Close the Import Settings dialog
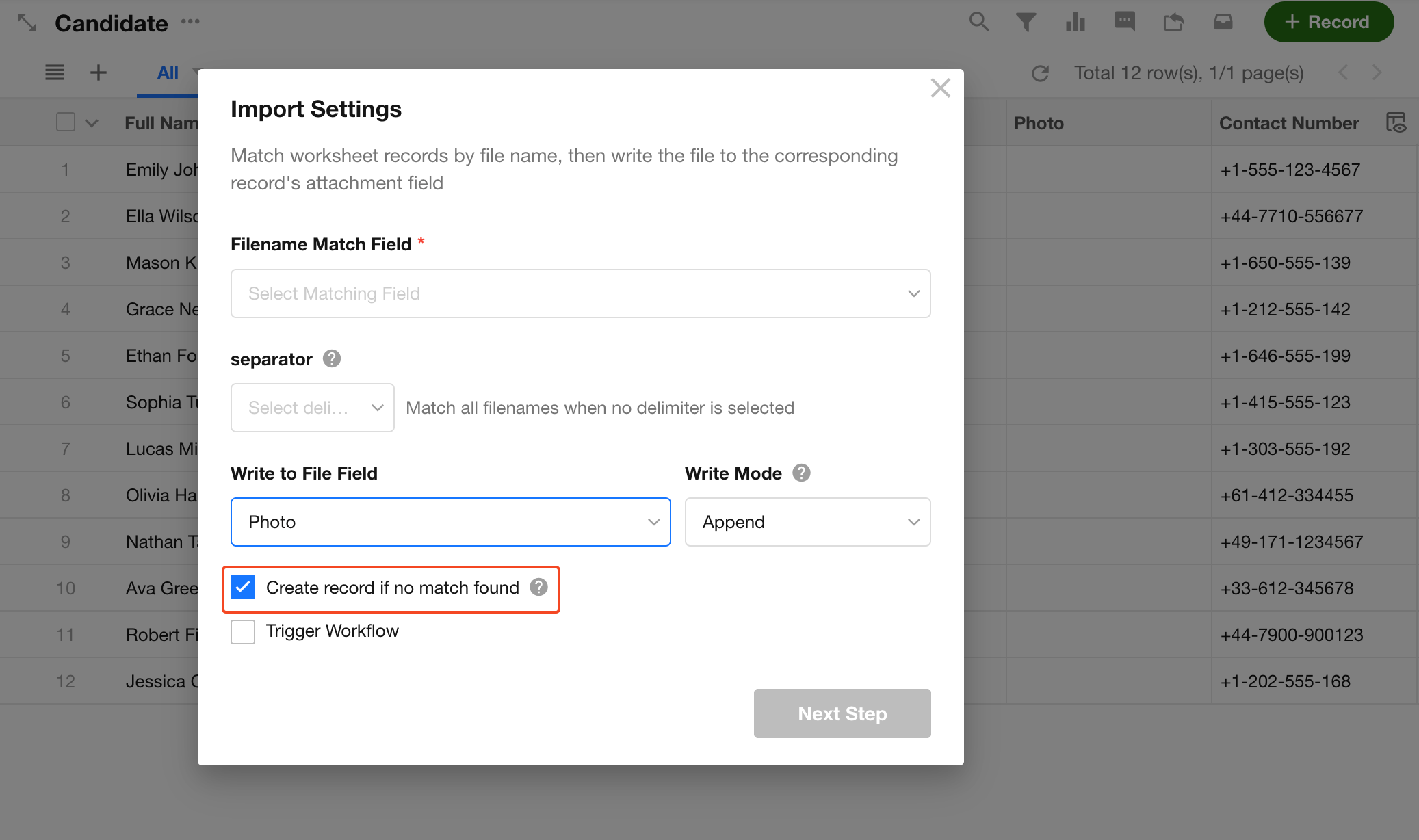The width and height of the screenshot is (1419, 840). 940,88
